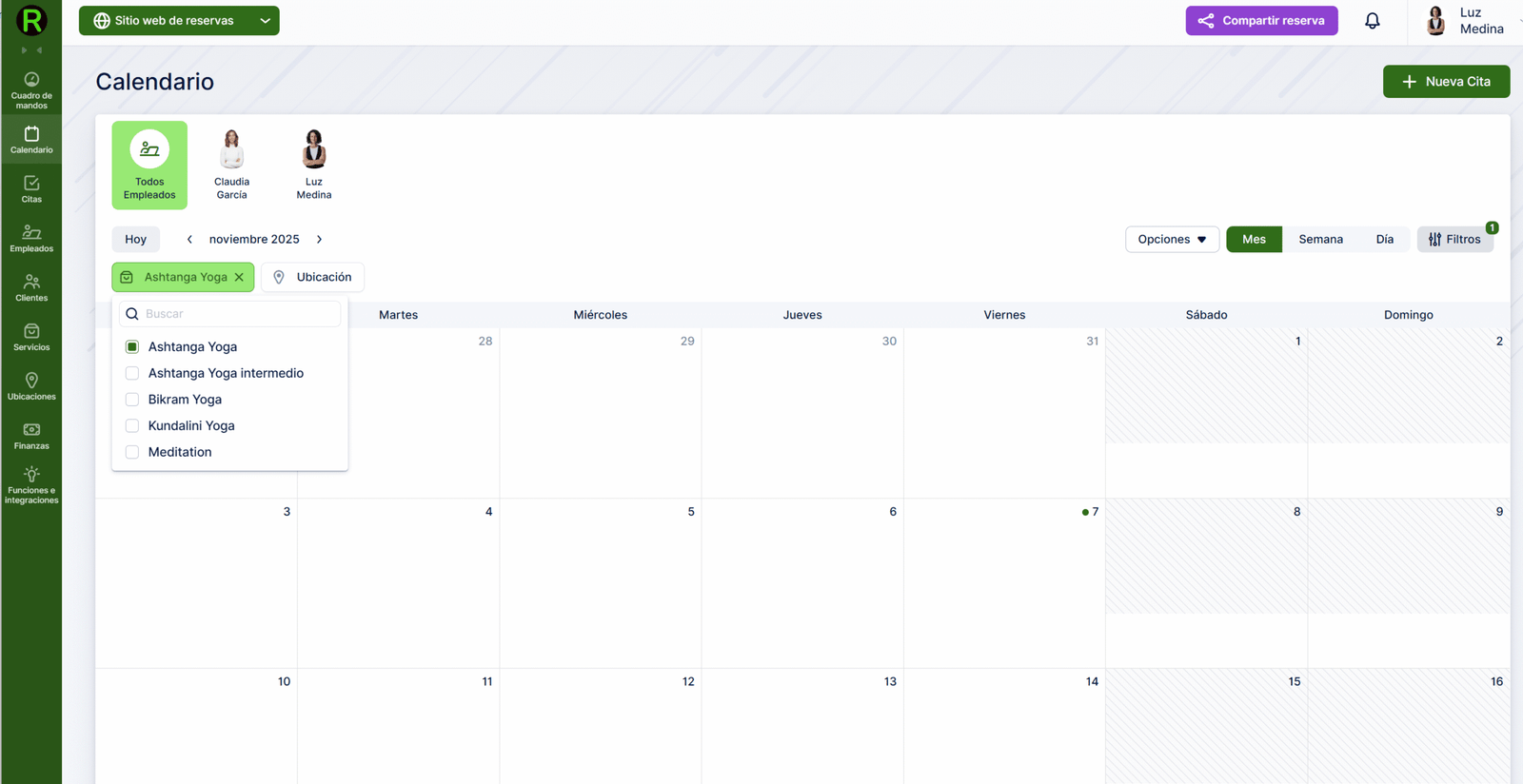
Task: Click the Compartir reserva button
Action: click(x=1261, y=21)
